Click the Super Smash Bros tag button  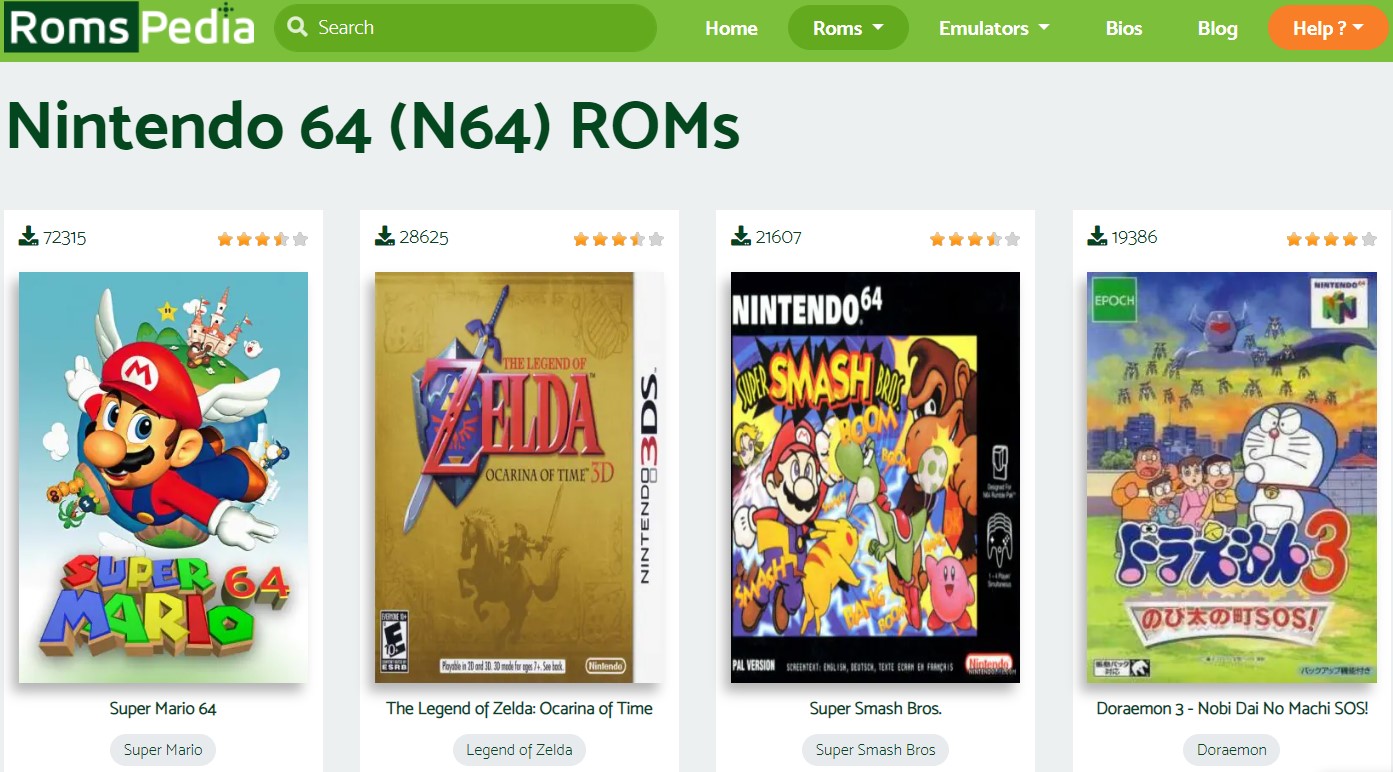874,749
